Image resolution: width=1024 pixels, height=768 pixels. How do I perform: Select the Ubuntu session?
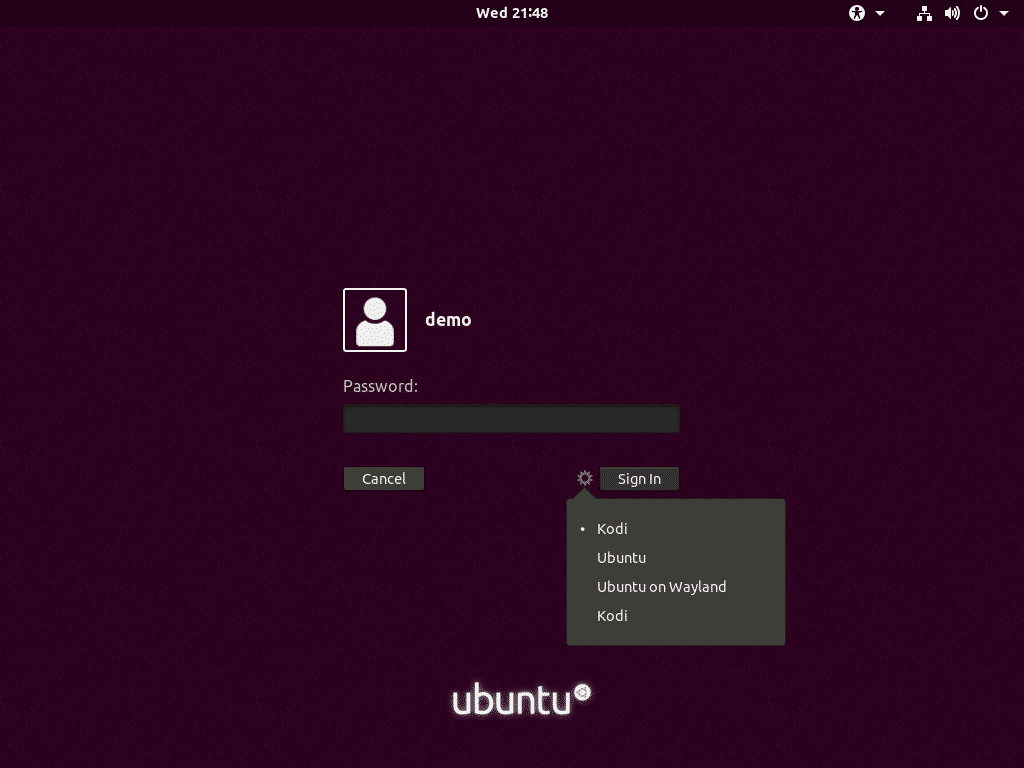pyautogui.click(x=676, y=558)
